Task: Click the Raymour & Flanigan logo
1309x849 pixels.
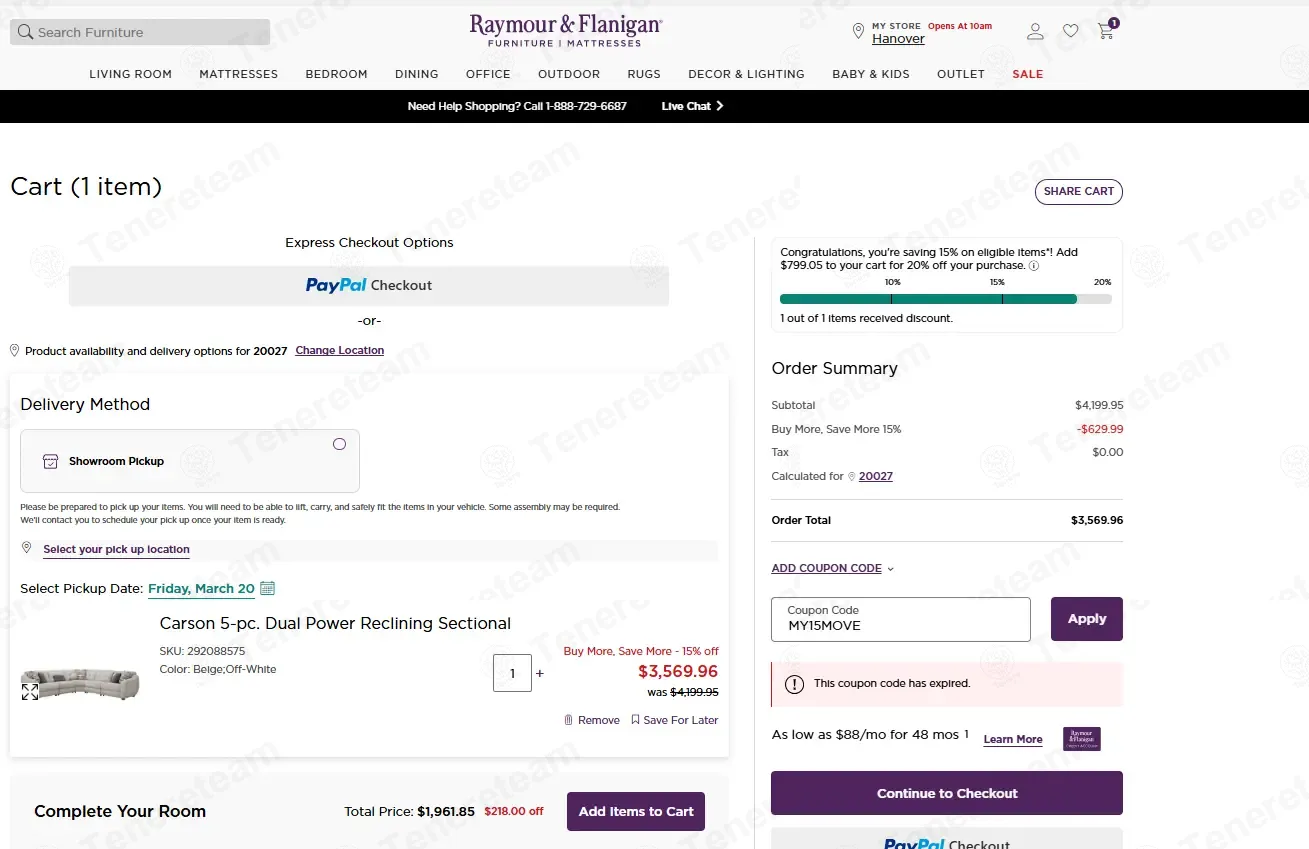Action: tap(566, 30)
